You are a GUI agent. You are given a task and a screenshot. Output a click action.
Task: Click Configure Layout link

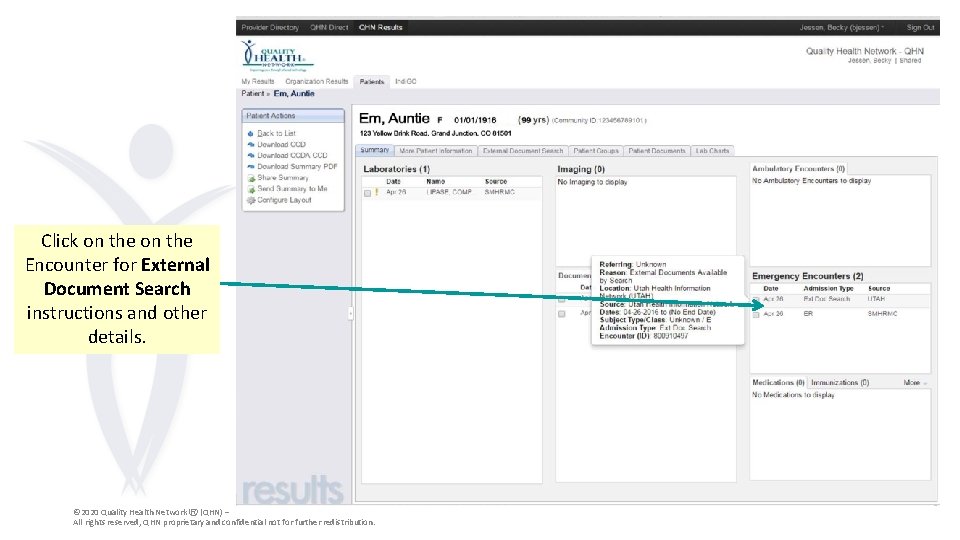point(284,200)
